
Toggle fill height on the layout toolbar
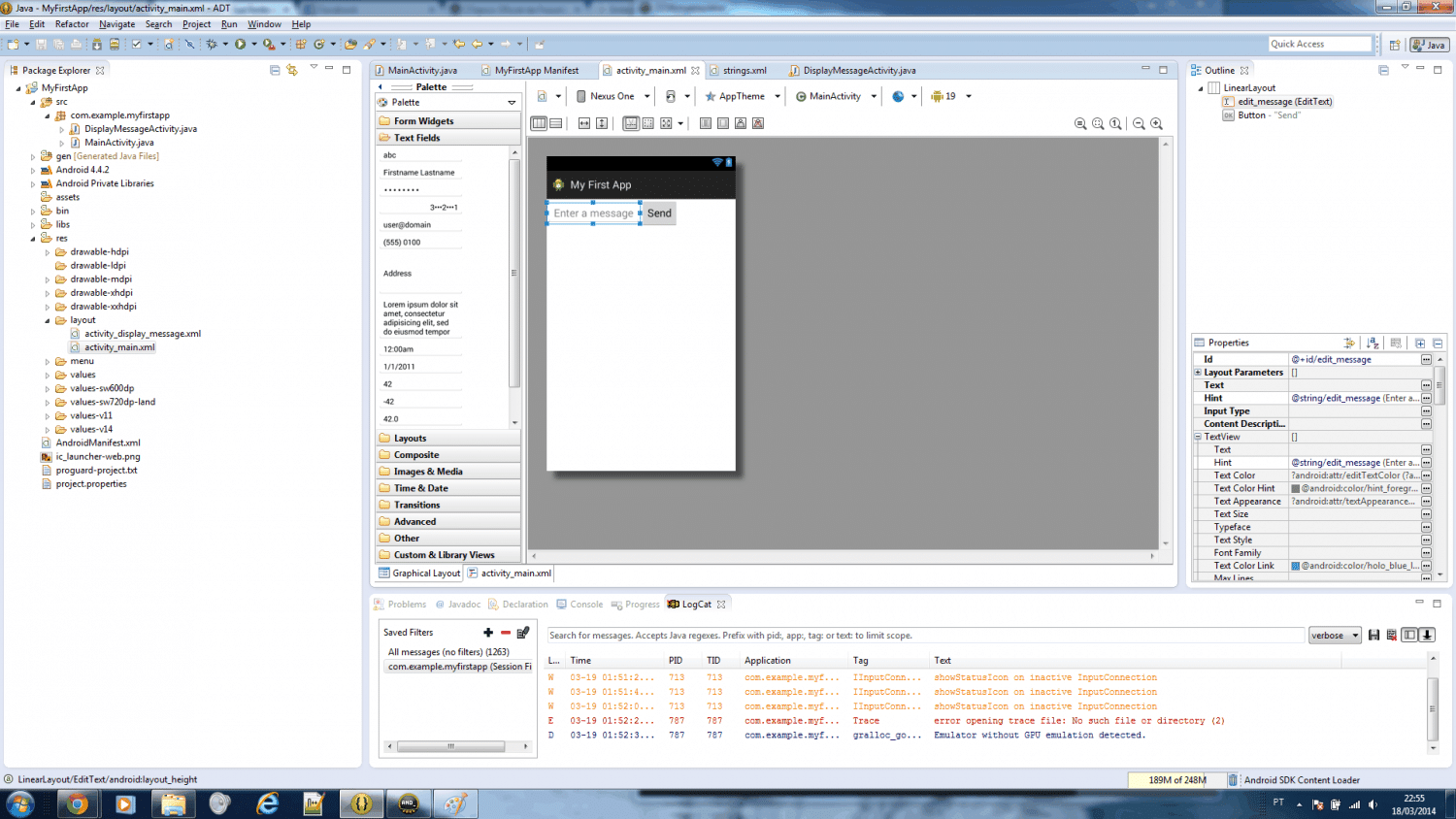point(602,123)
